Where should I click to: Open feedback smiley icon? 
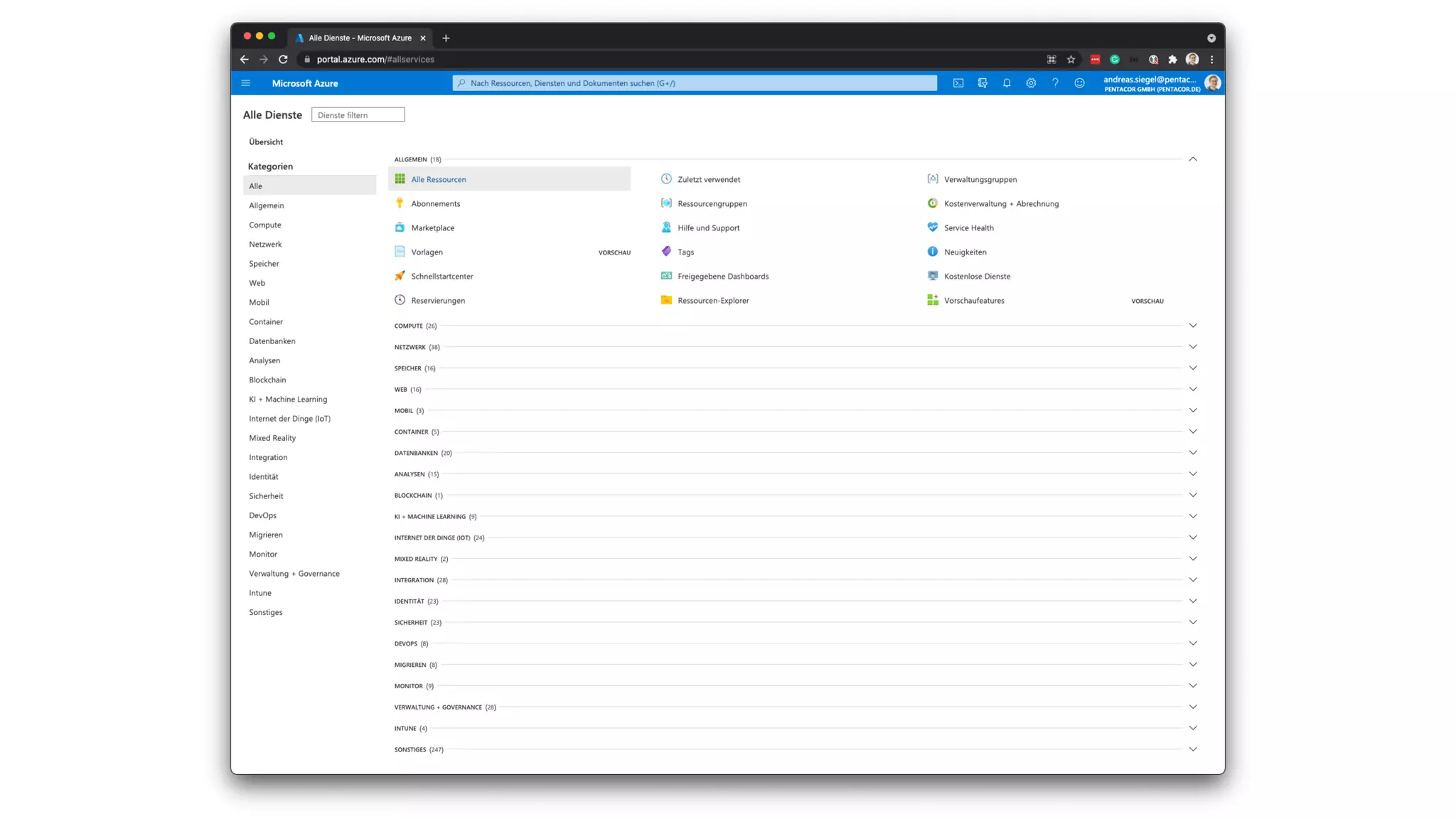tap(1079, 83)
